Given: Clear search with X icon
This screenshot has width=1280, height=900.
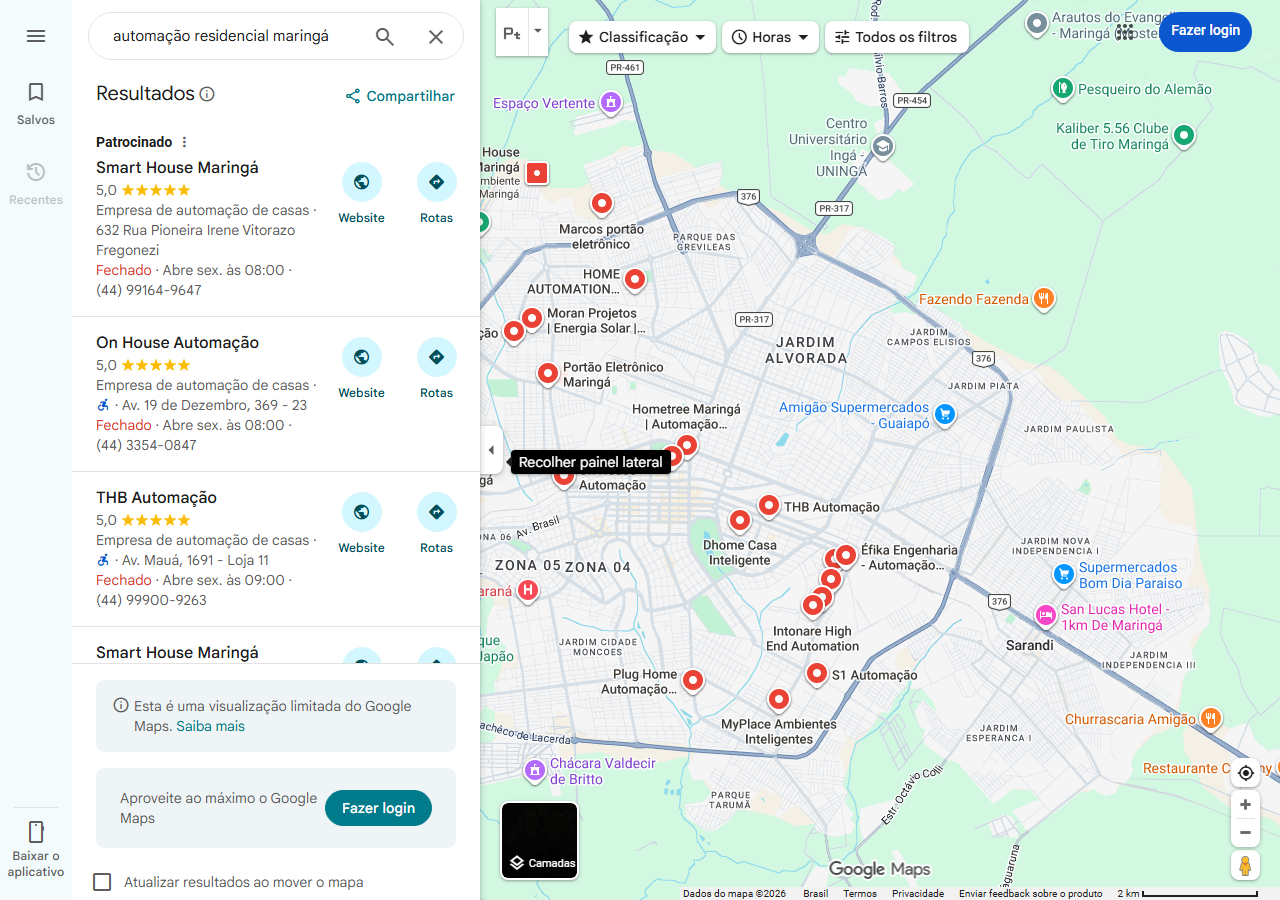Looking at the screenshot, I should tap(436, 37).
